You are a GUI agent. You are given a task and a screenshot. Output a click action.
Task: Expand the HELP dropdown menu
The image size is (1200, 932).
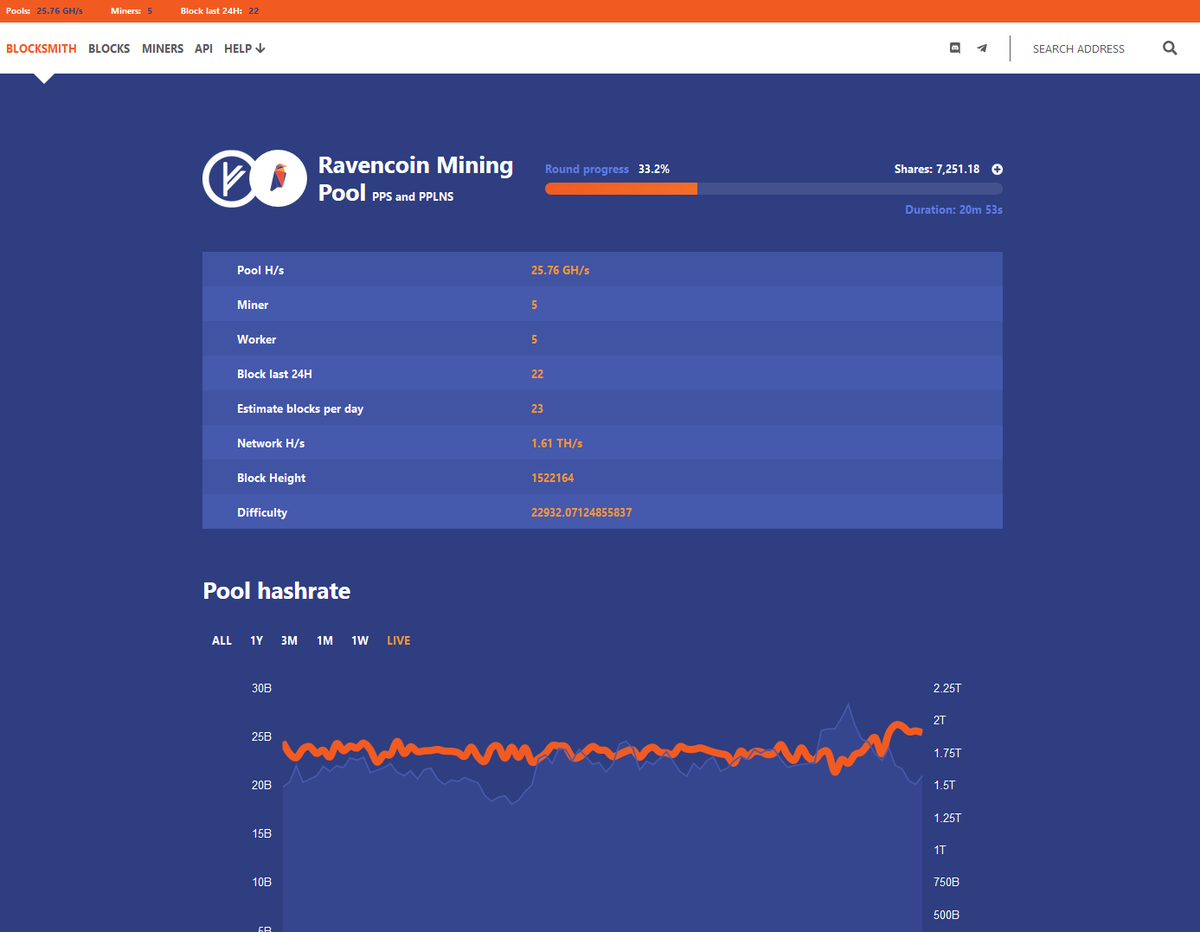(x=244, y=47)
